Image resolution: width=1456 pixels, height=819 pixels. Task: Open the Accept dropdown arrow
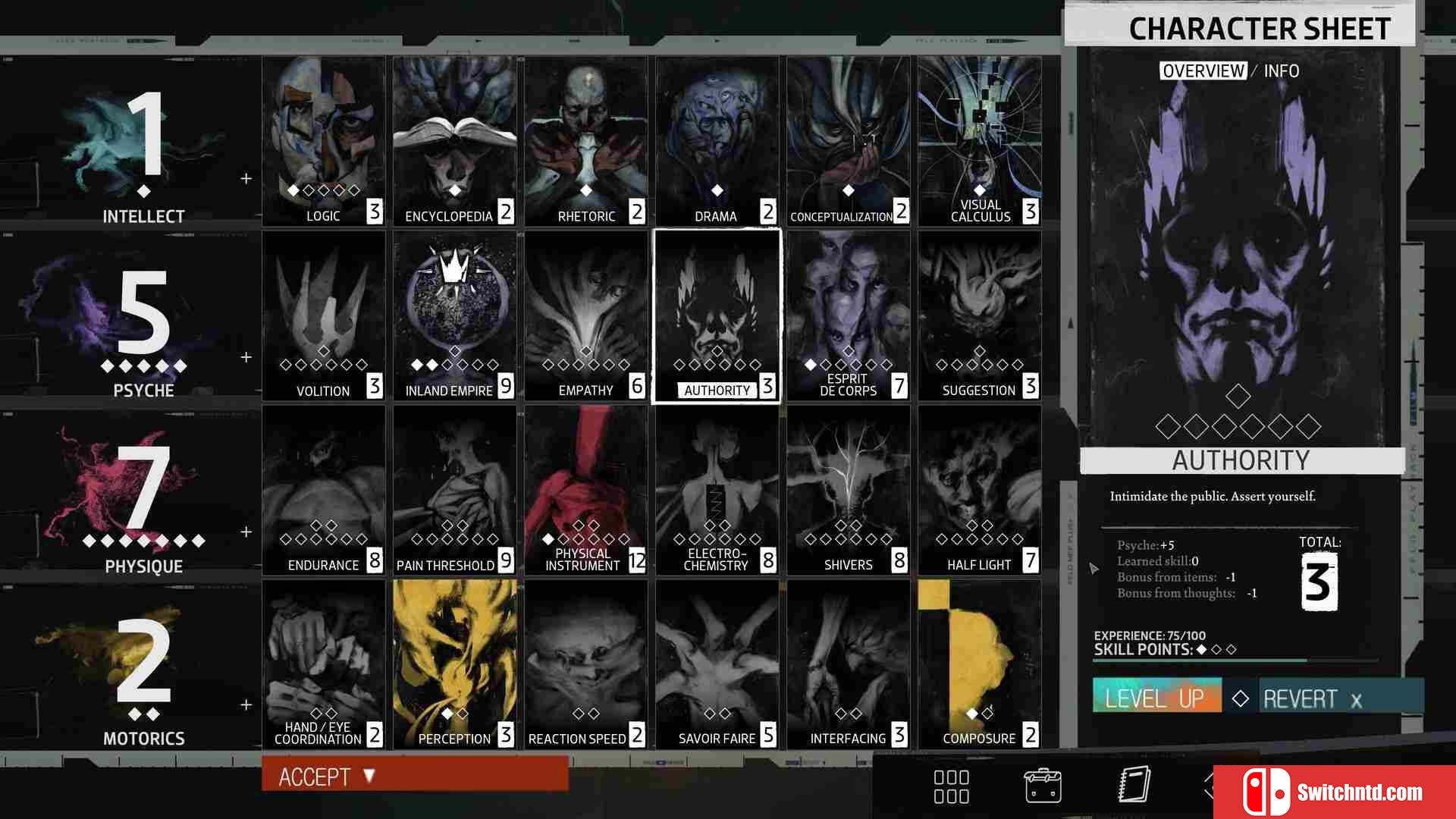point(369,775)
